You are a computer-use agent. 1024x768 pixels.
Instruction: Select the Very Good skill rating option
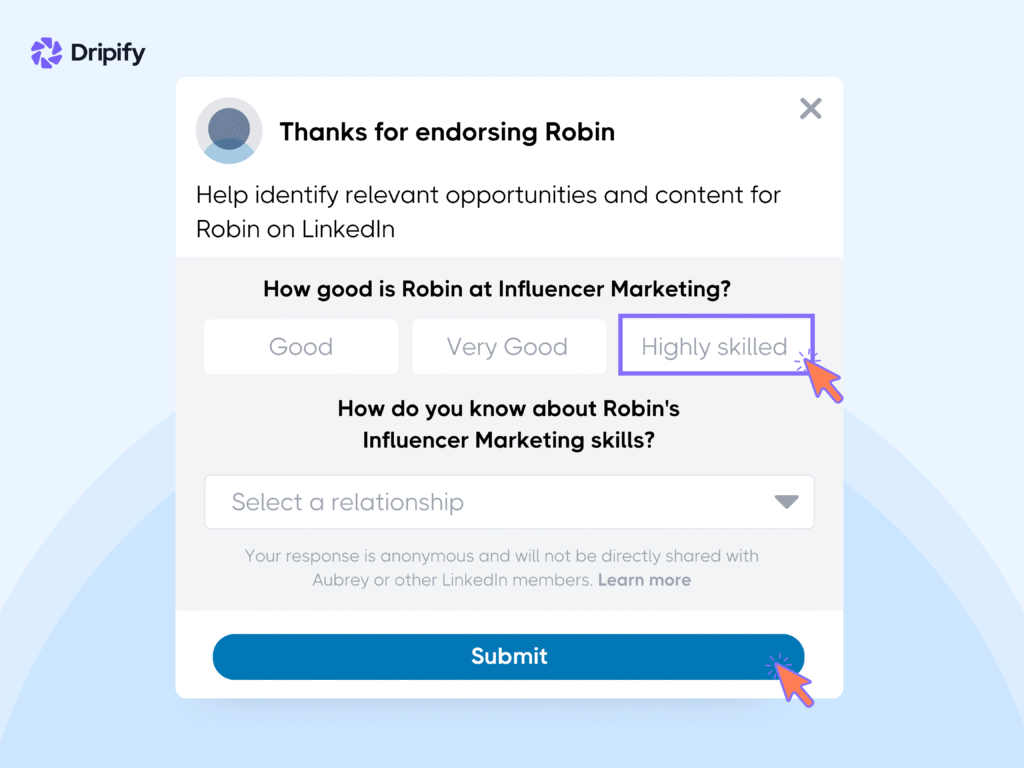tap(508, 347)
